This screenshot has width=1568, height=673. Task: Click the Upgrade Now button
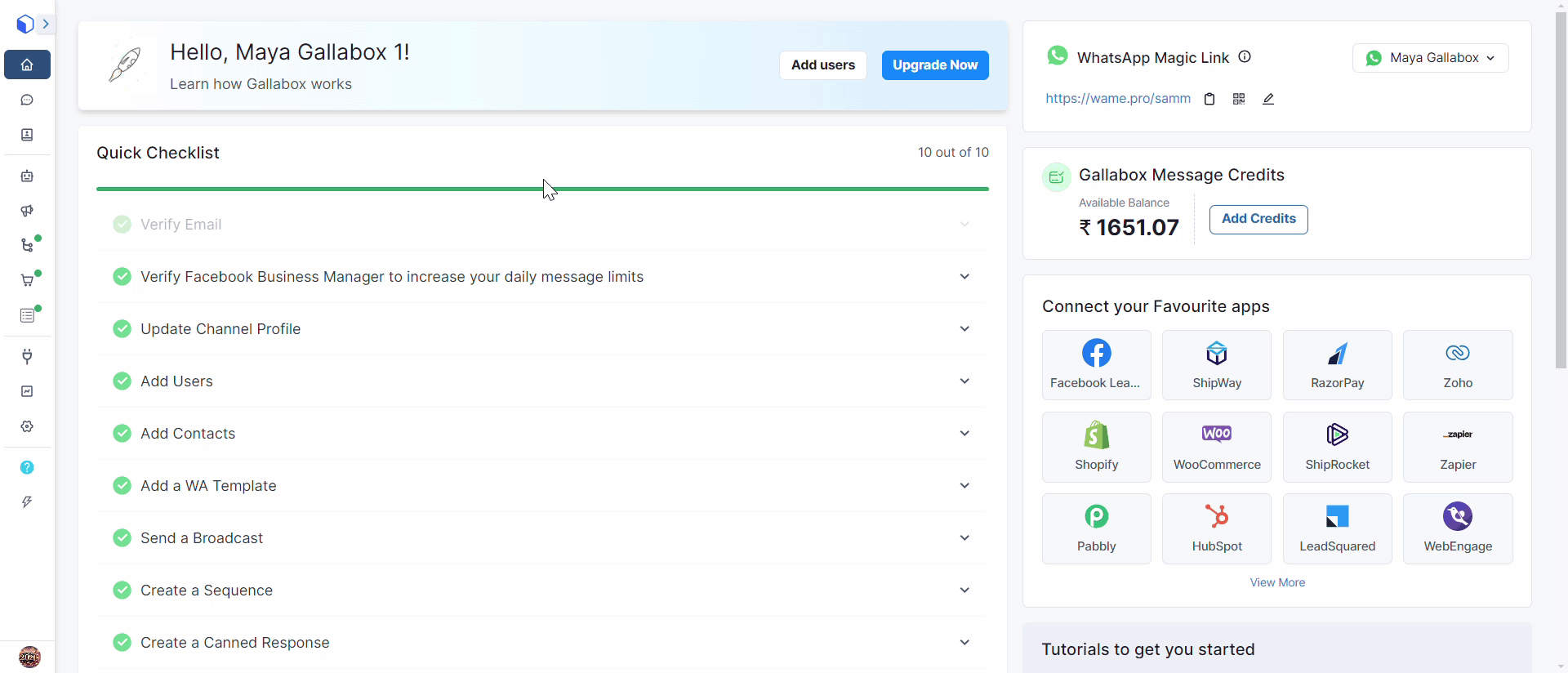point(935,65)
